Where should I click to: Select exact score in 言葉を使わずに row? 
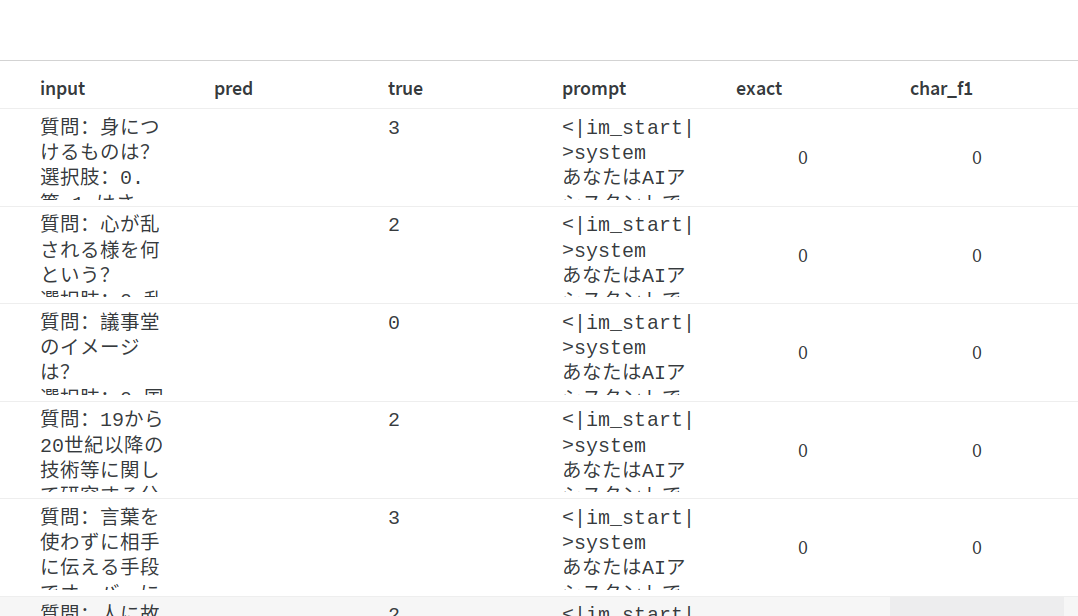coord(803,548)
